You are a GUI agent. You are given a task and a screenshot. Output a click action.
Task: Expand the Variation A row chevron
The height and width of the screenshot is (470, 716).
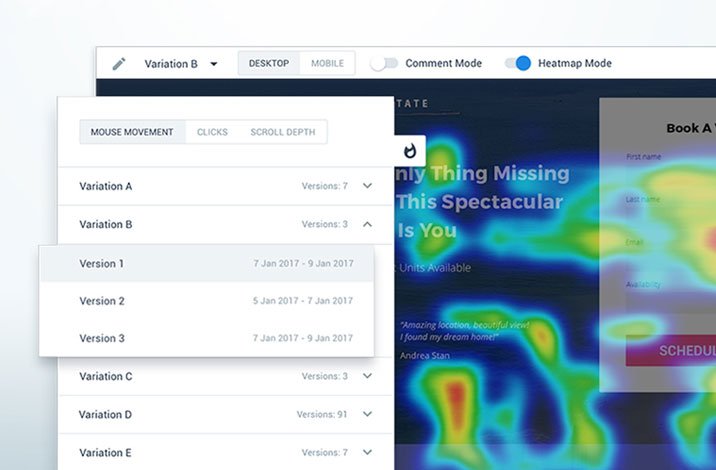(x=367, y=185)
